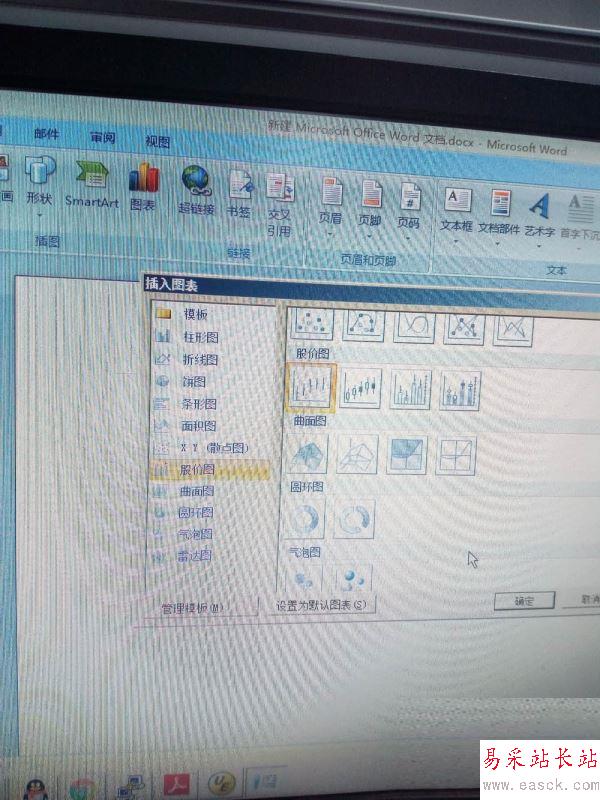Switch to the 审阅 tab

click(103, 137)
